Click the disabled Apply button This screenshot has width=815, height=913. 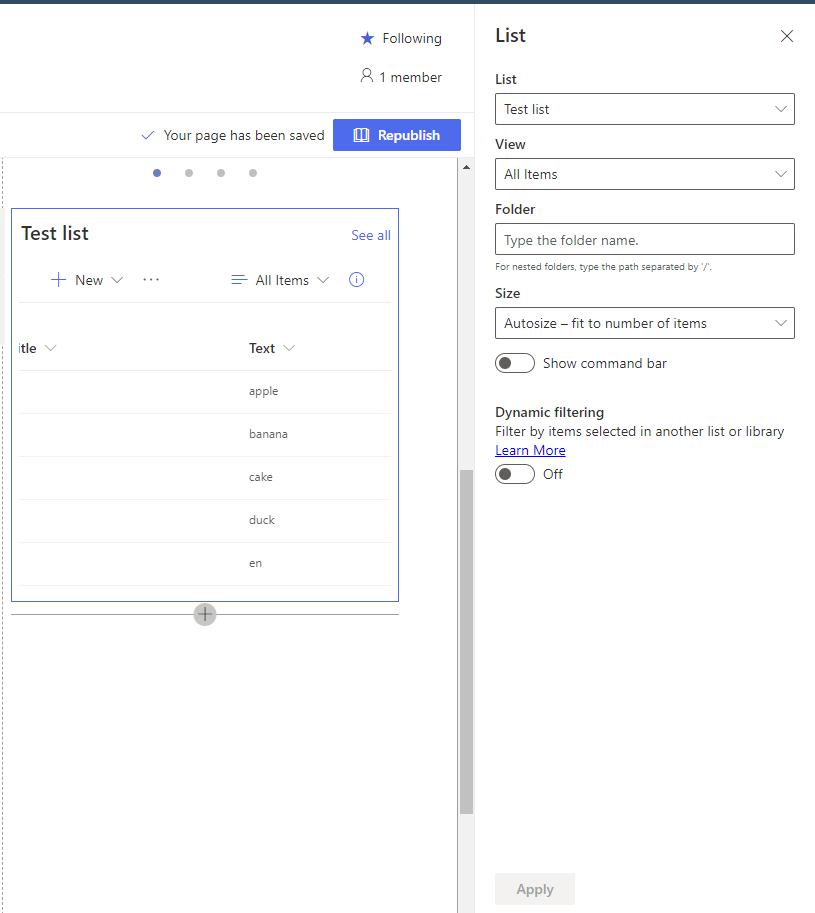pos(535,889)
